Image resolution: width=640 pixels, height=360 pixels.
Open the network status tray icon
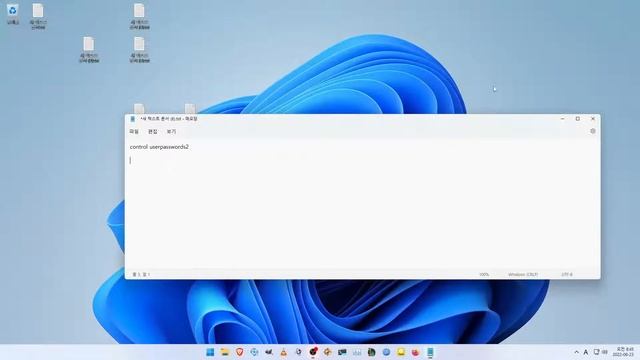[597, 352]
